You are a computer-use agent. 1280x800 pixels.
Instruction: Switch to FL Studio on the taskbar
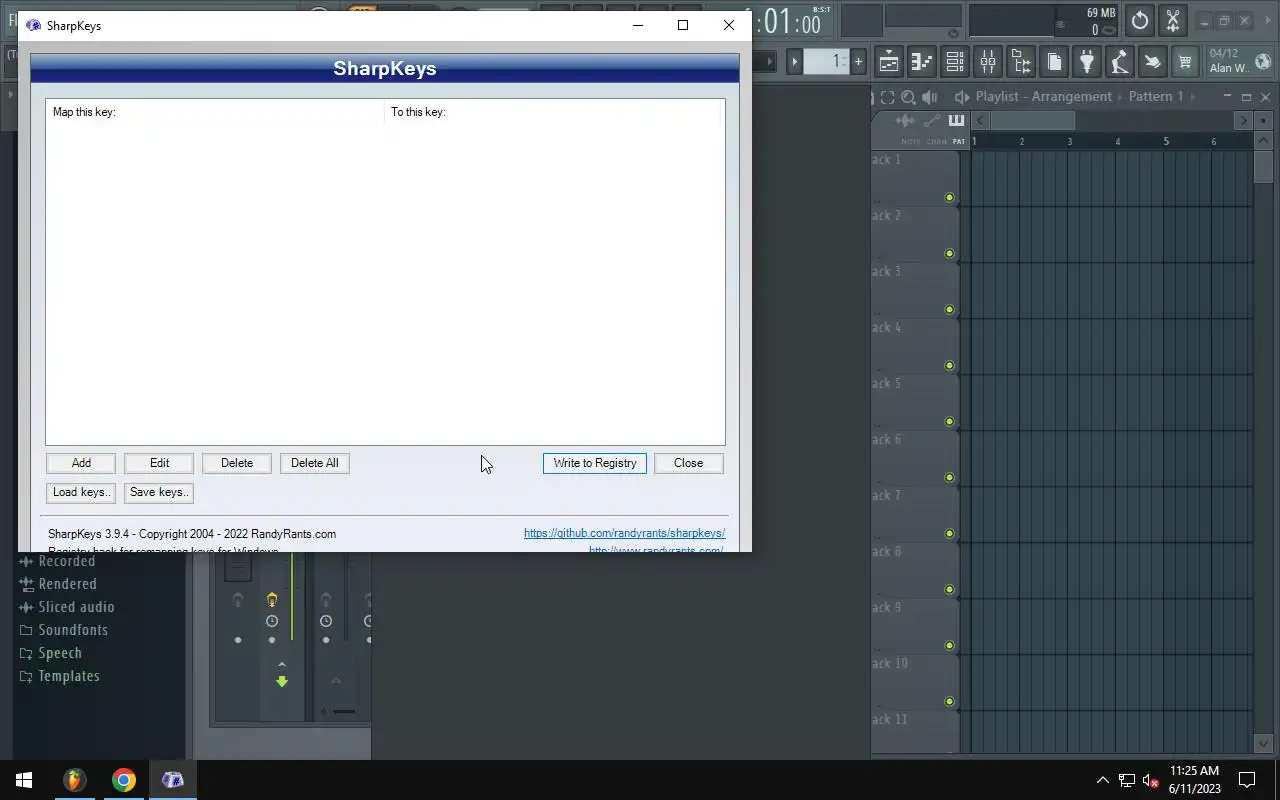coord(74,780)
